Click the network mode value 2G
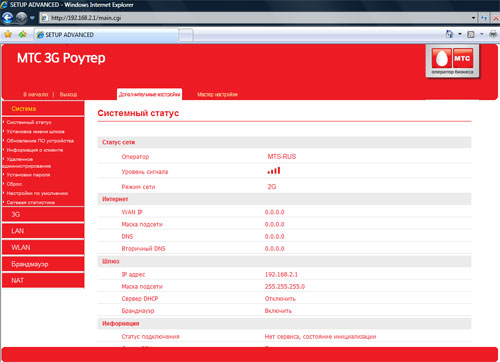 272,187
